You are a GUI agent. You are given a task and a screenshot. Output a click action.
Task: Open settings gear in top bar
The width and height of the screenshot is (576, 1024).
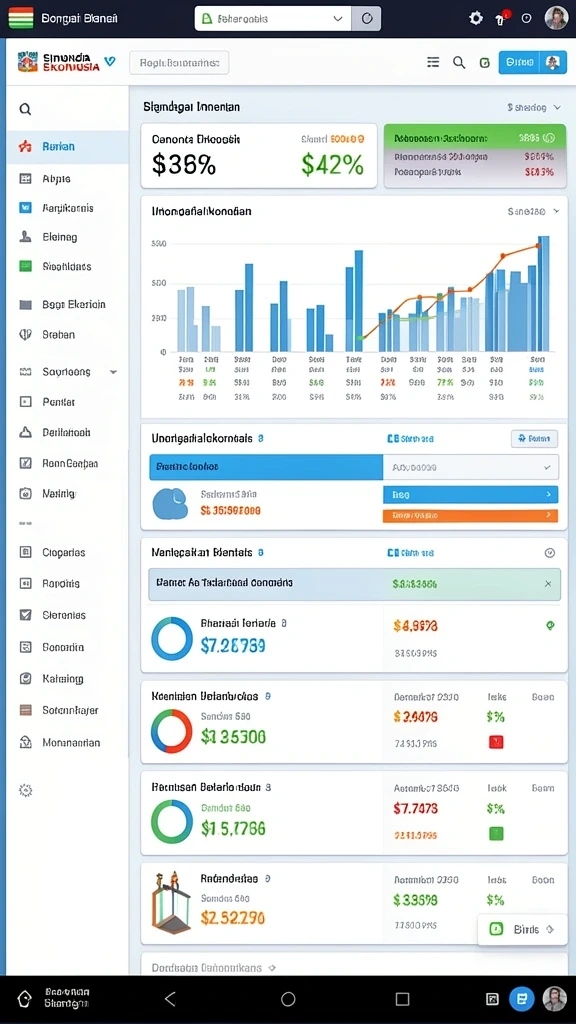(x=476, y=18)
